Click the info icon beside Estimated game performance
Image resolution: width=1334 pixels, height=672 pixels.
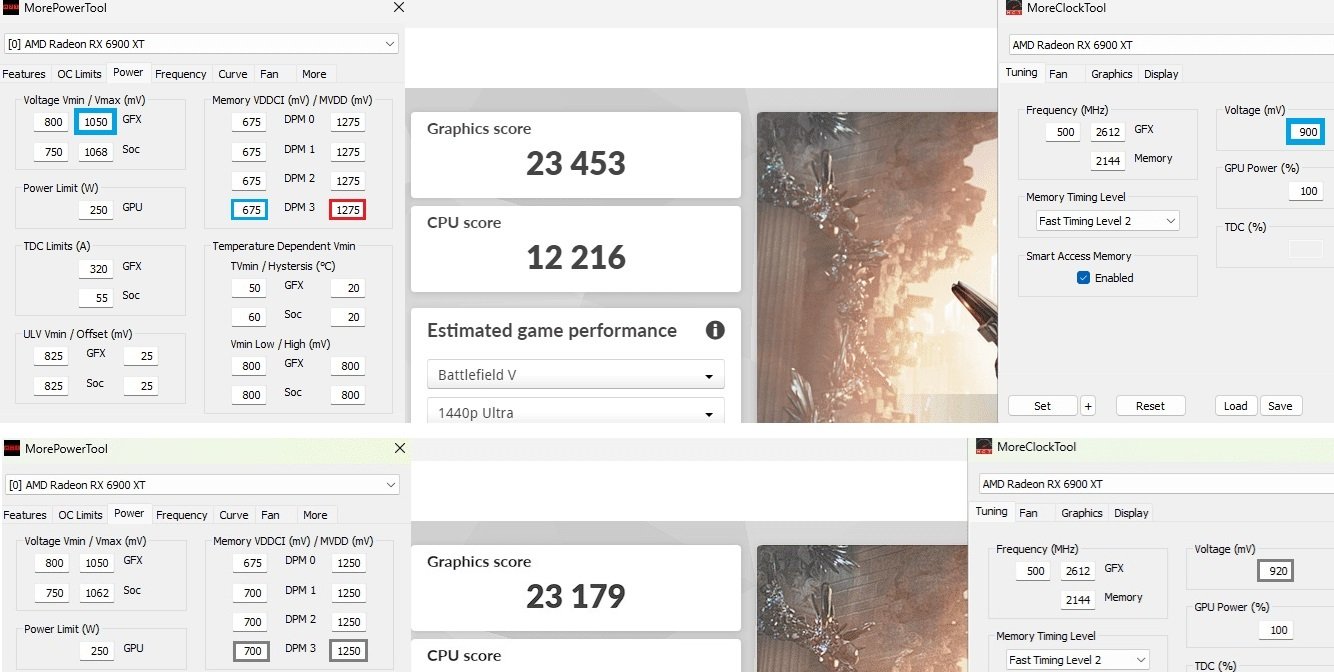(714, 330)
